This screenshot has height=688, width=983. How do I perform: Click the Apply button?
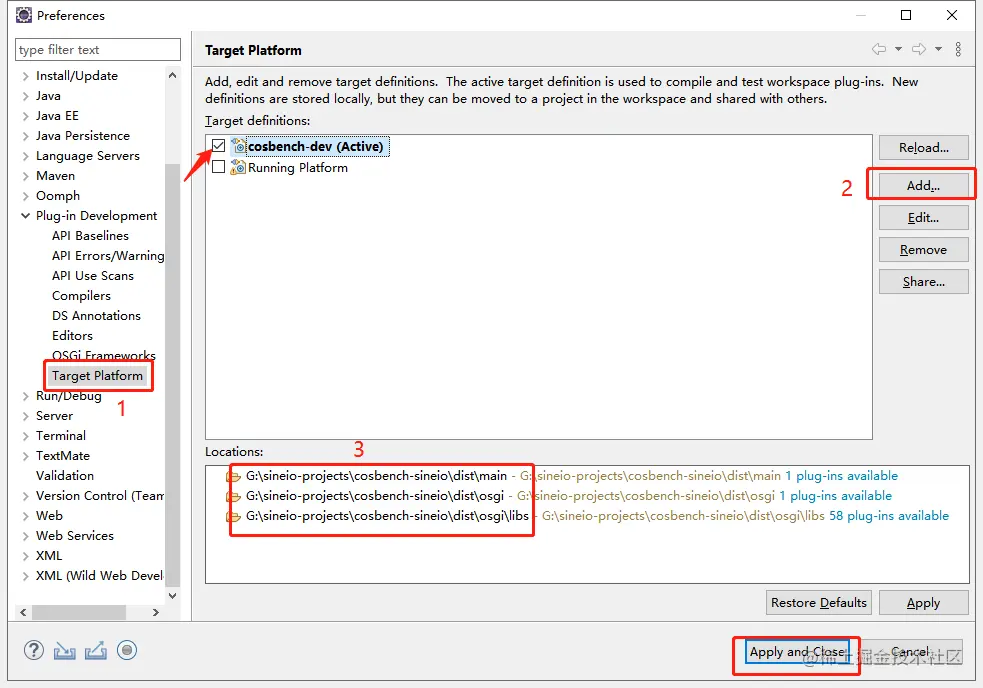923,603
